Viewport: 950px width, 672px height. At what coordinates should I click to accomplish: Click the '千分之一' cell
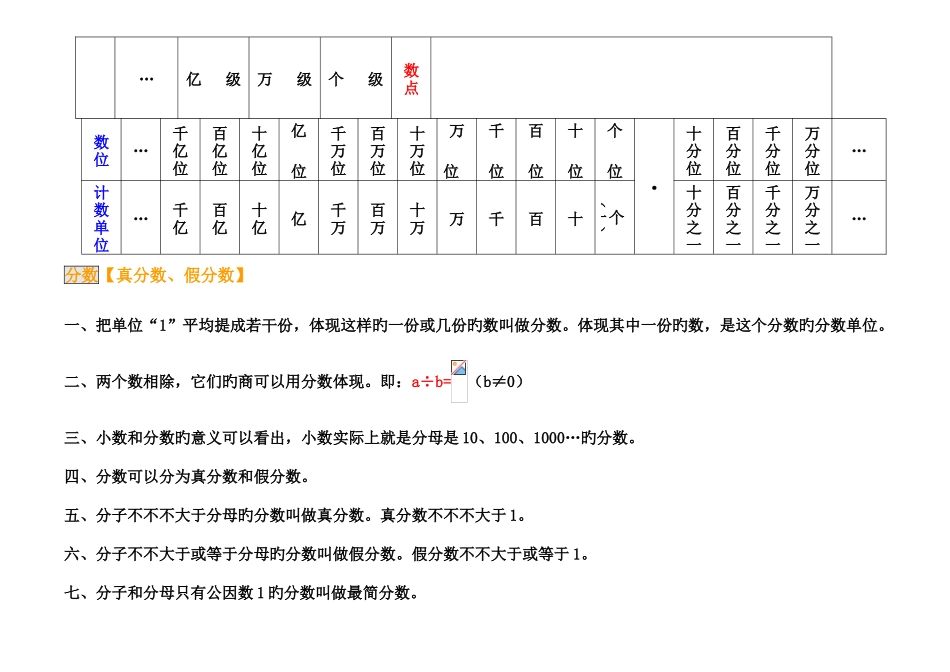[772, 218]
